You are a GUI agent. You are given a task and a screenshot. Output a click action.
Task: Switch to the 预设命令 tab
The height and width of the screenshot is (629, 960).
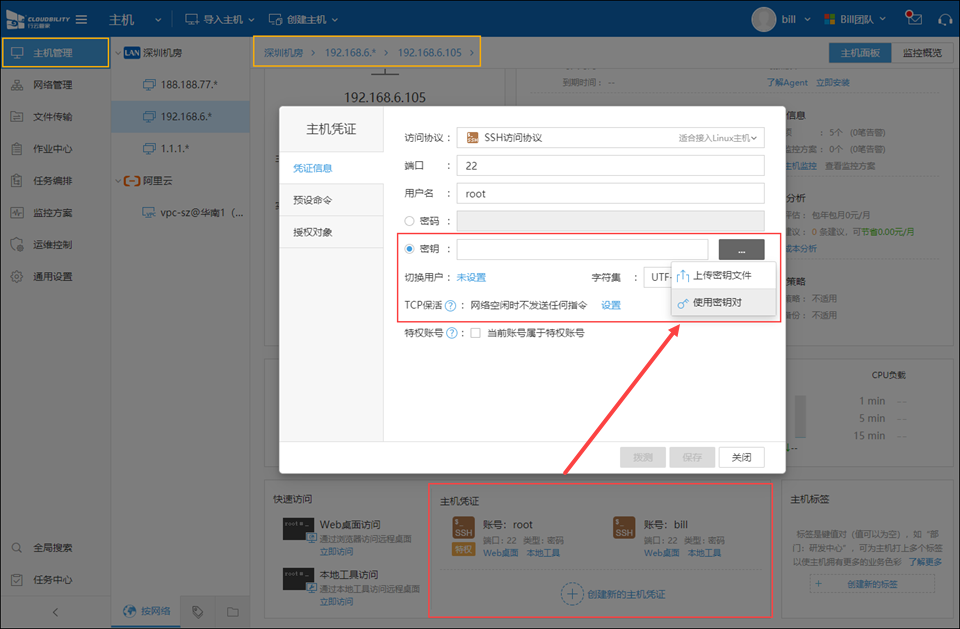(x=312, y=200)
